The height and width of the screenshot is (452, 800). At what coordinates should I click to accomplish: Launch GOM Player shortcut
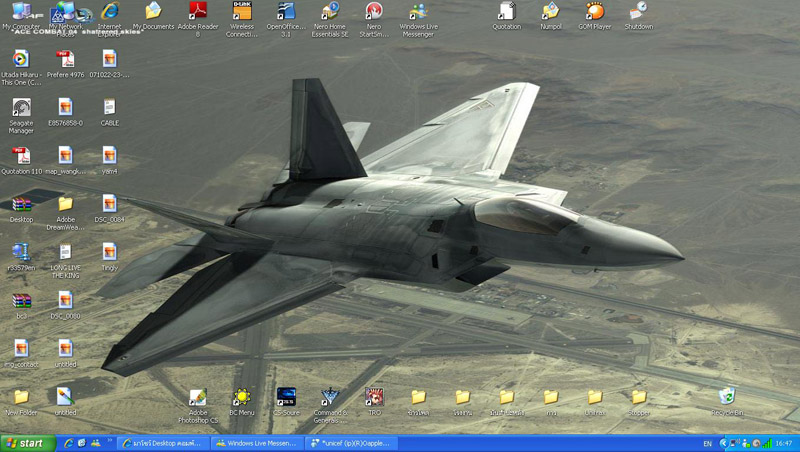pyautogui.click(x=595, y=13)
